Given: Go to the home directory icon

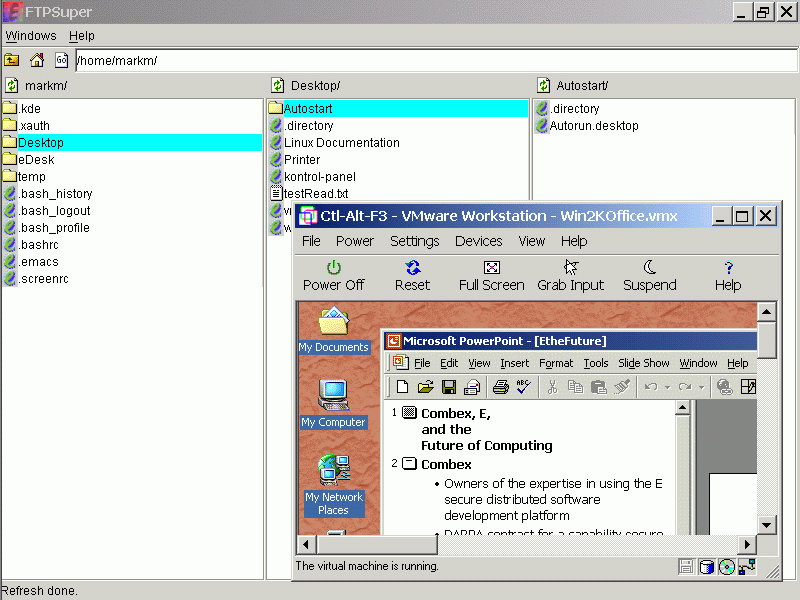Looking at the screenshot, I should [x=37, y=60].
